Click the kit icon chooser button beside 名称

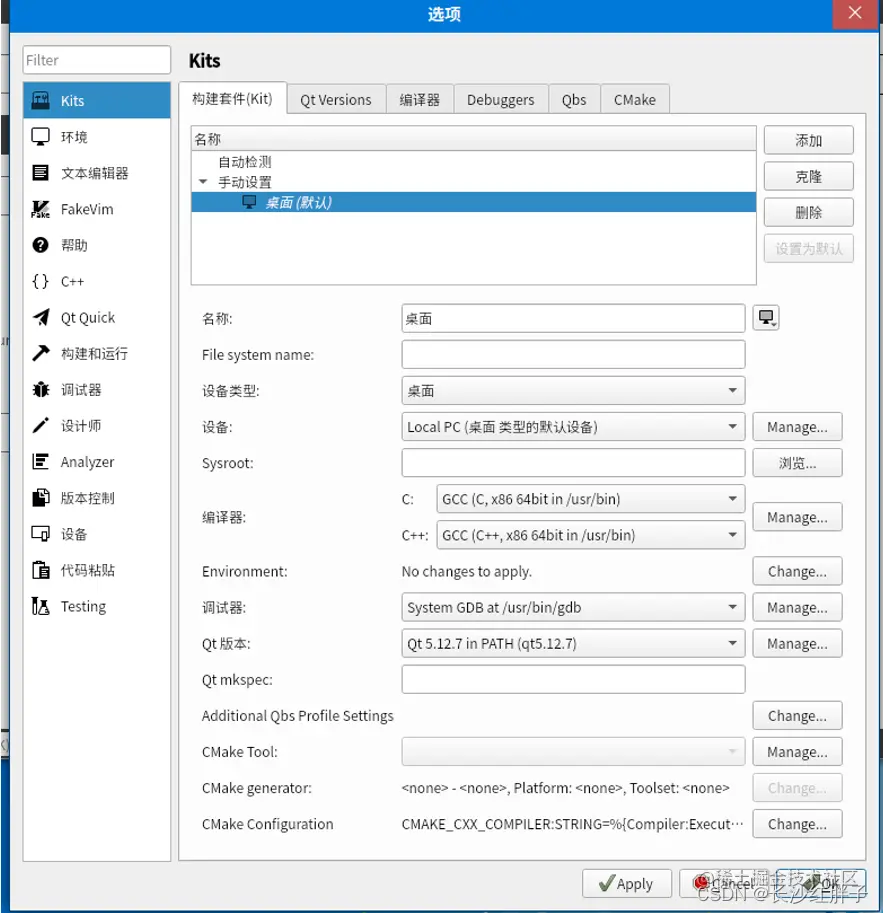pos(766,318)
